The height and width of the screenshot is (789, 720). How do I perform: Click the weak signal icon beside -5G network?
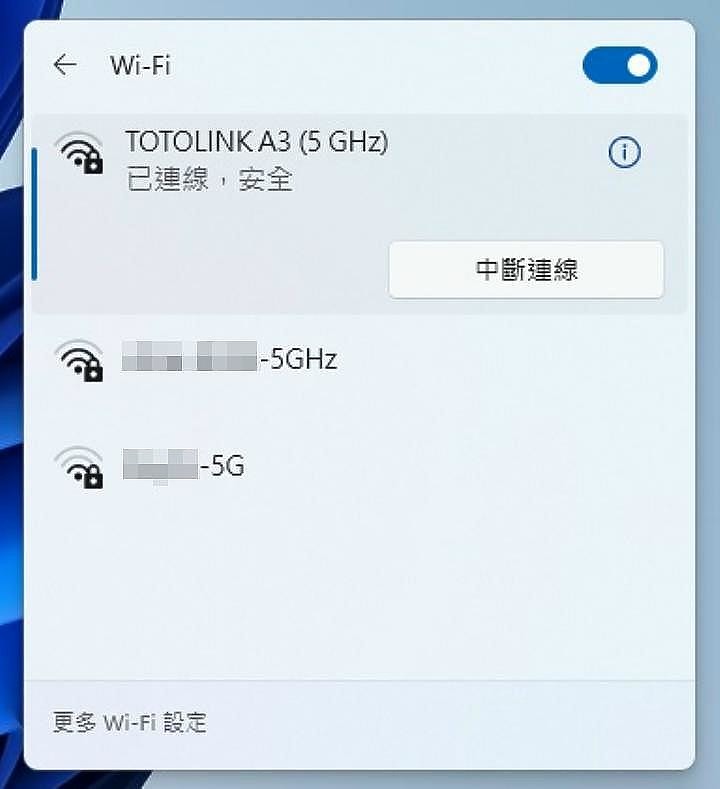pos(79,467)
